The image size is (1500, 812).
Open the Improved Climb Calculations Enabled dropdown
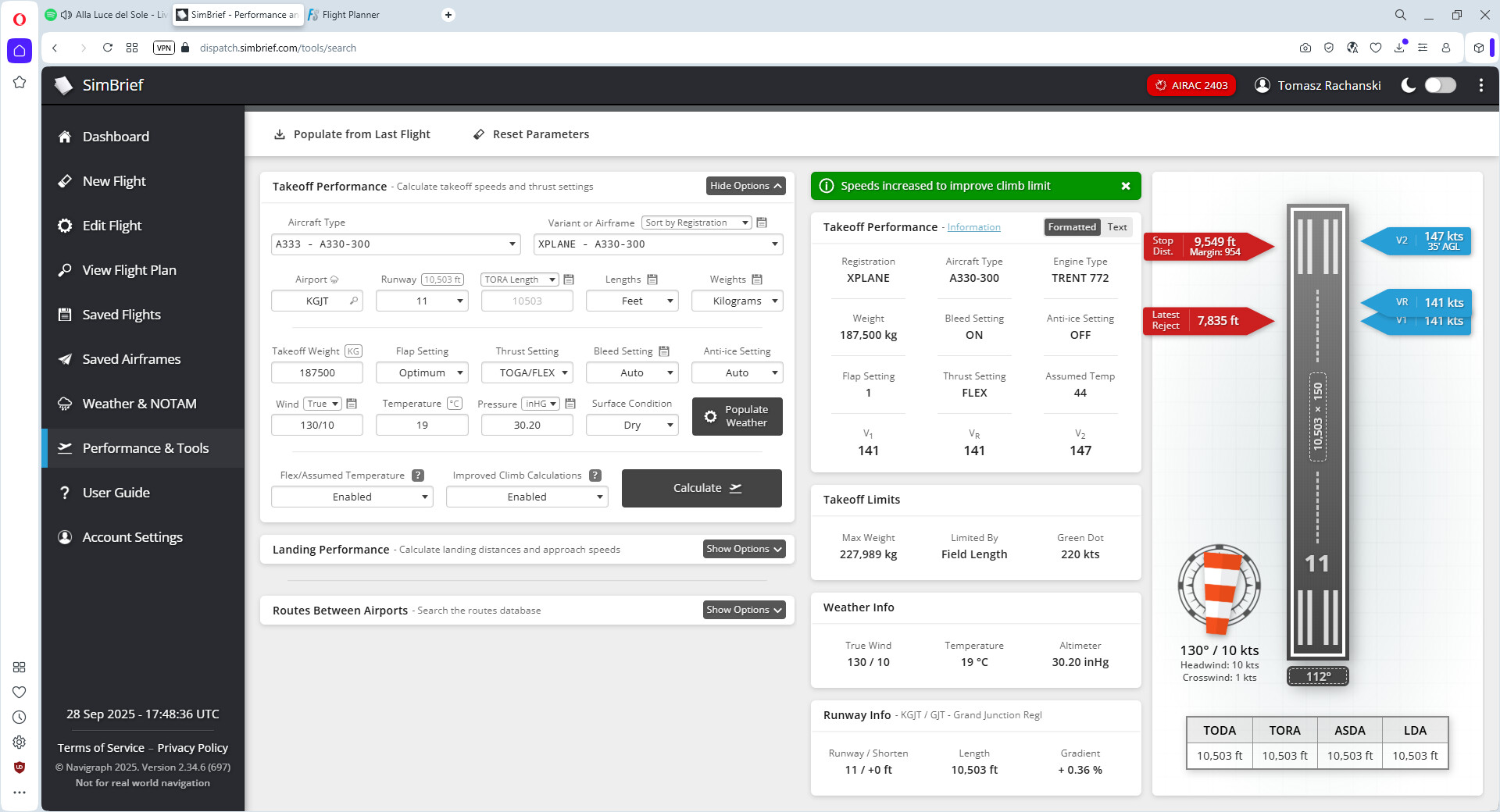(x=527, y=497)
